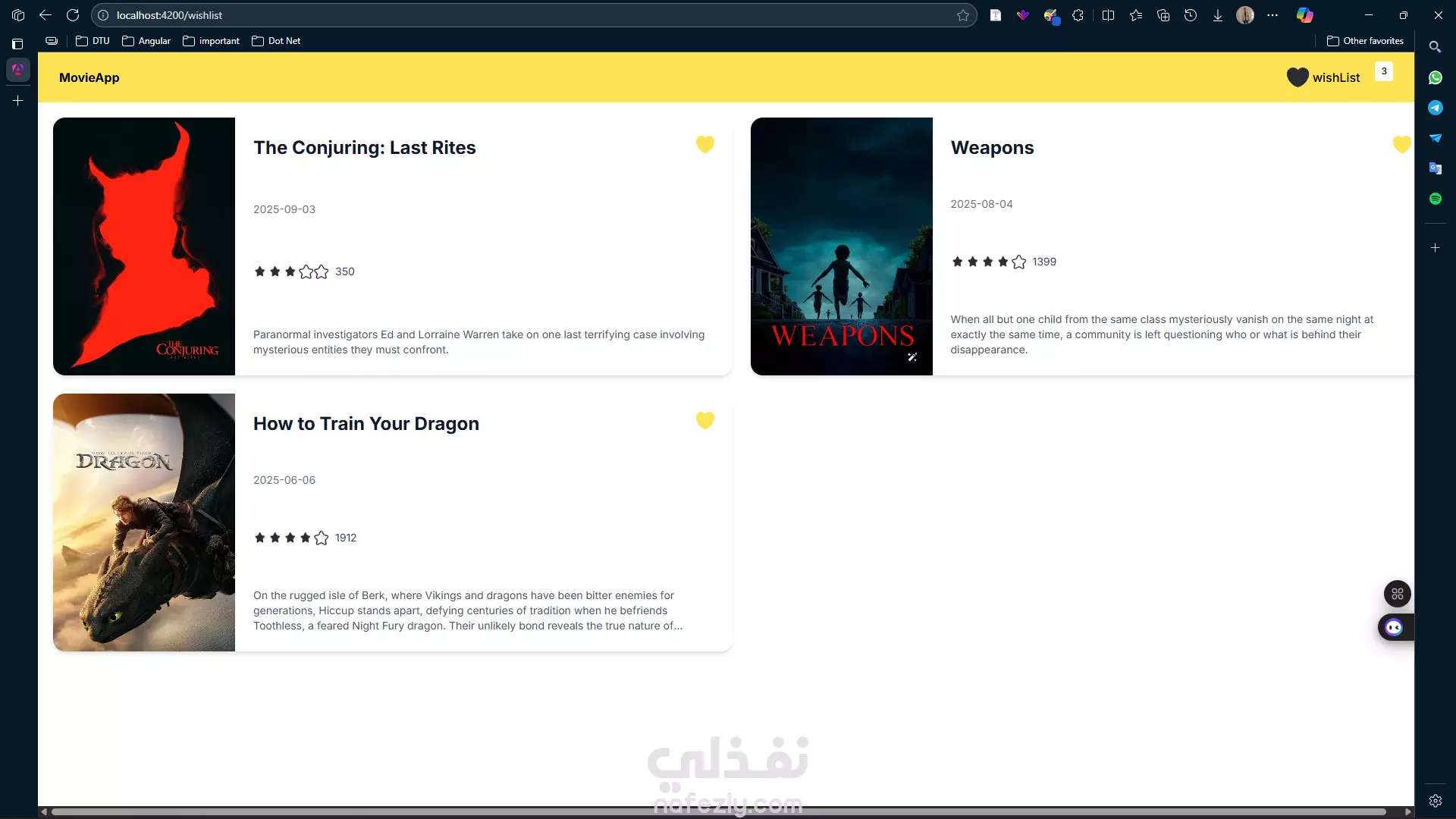Screen dimensions: 1456x819
Task: Reload the page with refresh icon
Action: (73, 15)
